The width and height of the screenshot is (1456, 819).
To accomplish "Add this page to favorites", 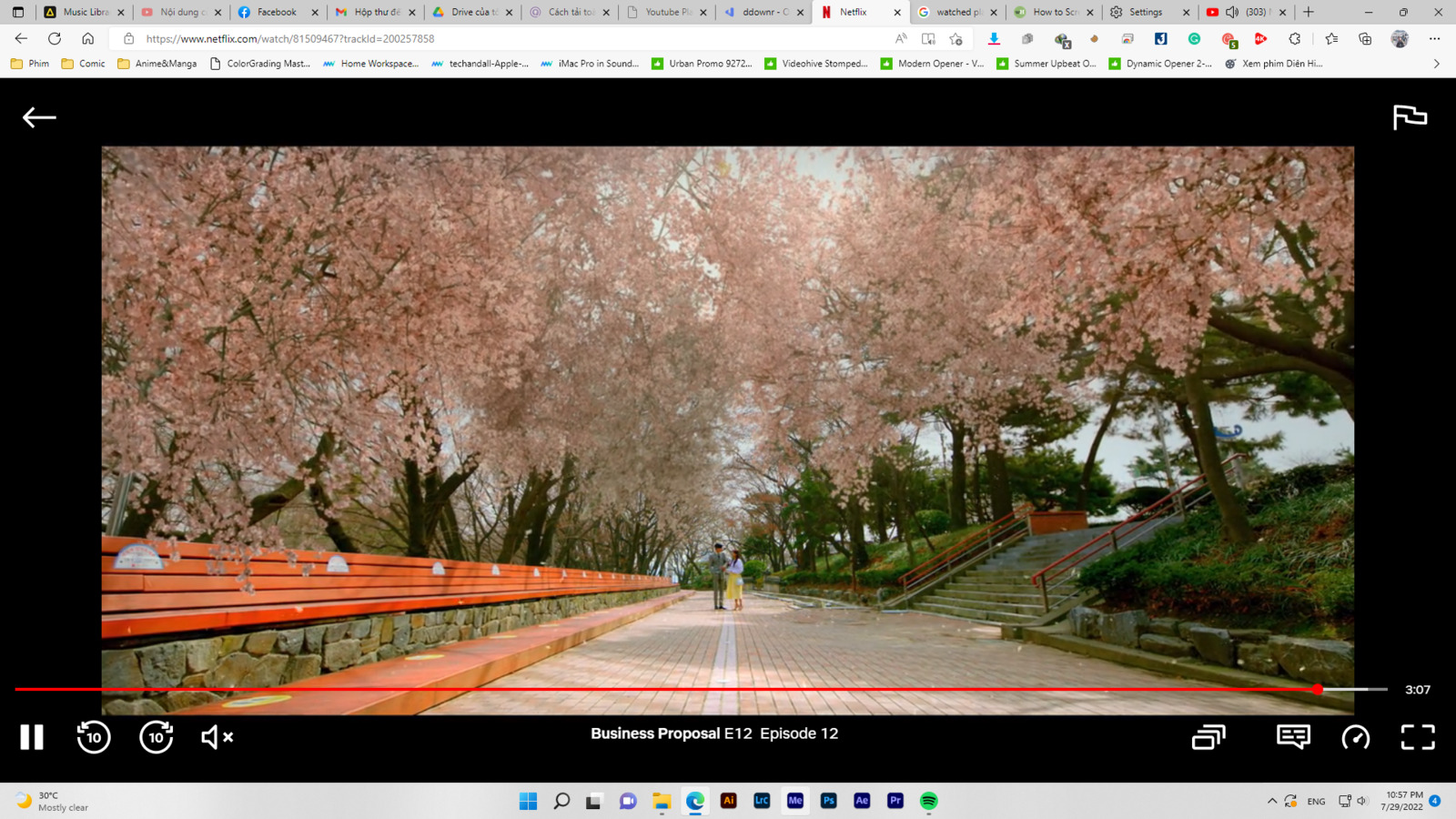I will (955, 38).
